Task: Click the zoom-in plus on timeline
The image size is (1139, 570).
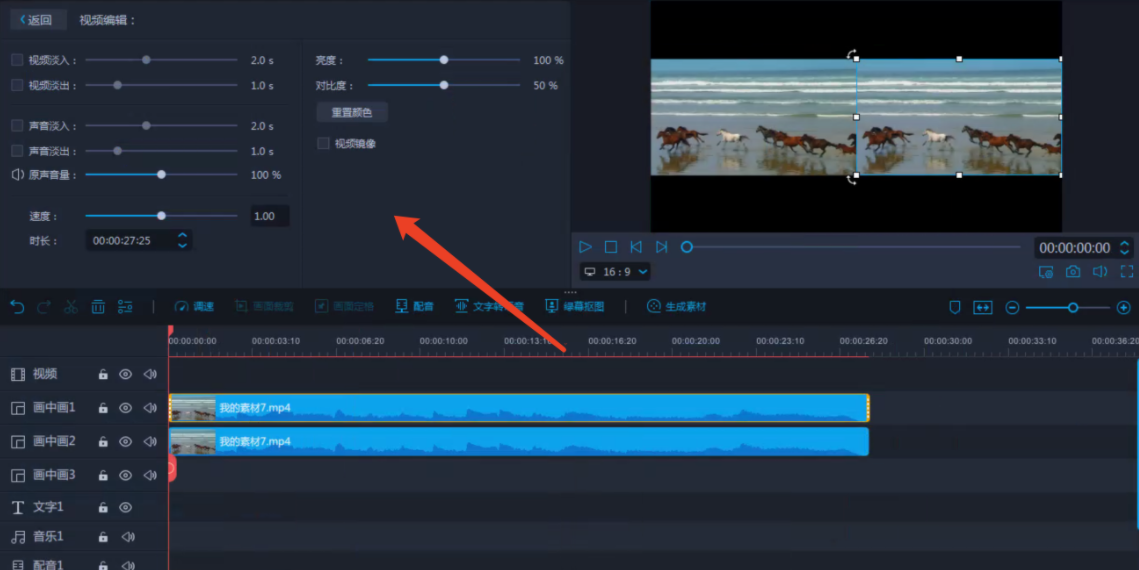Action: pos(1123,308)
